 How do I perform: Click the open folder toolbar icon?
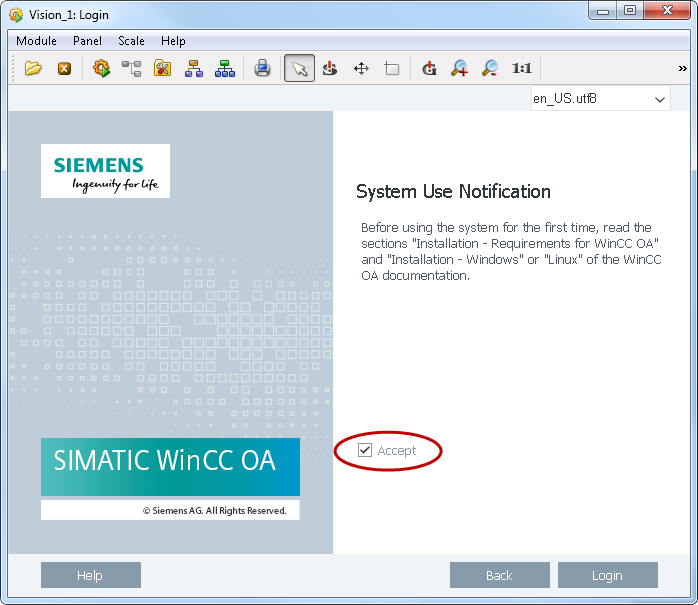(33, 69)
